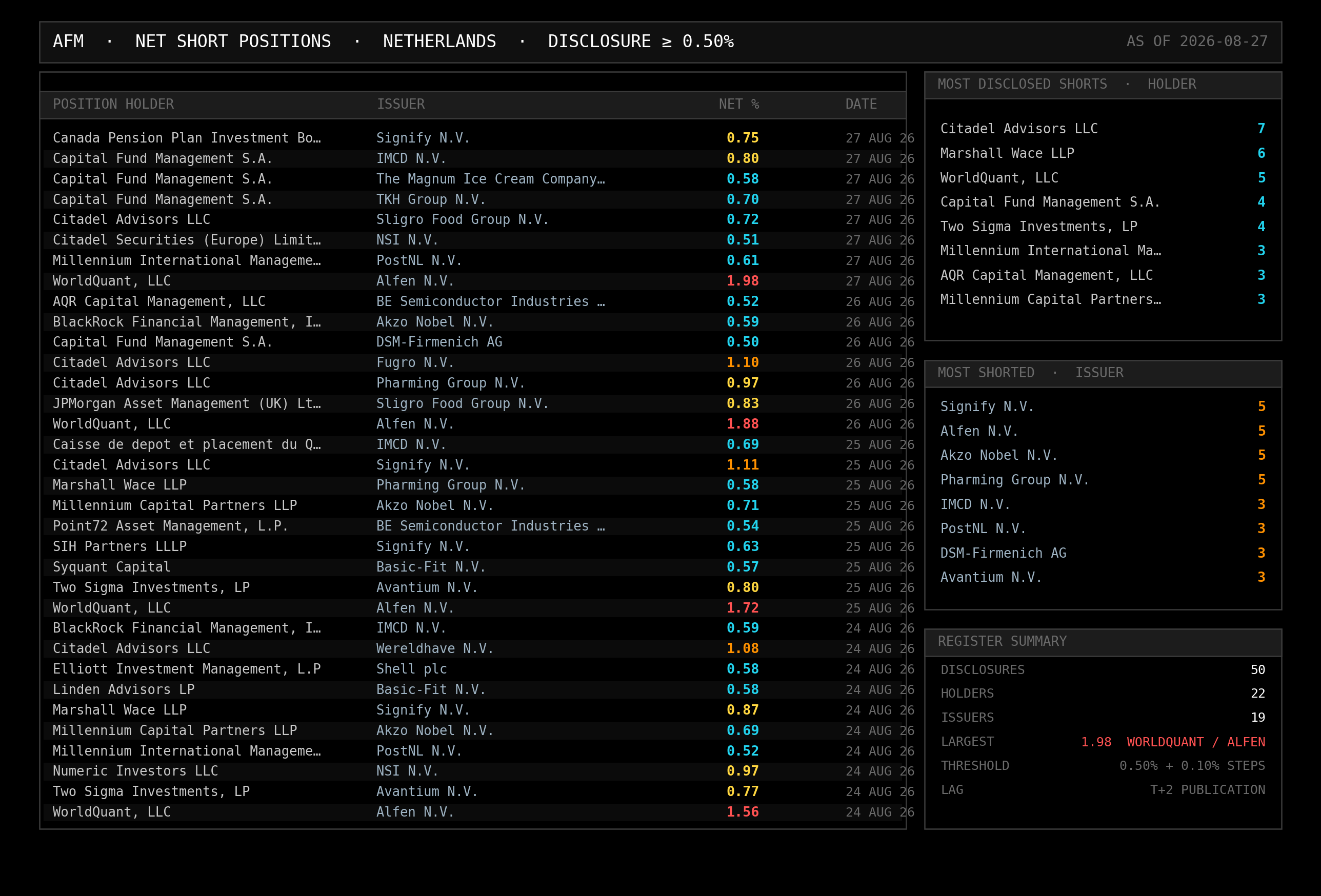Click the HOLDERS count 22
Image resolution: width=1321 pixels, height=896 pixels.
1257,694
